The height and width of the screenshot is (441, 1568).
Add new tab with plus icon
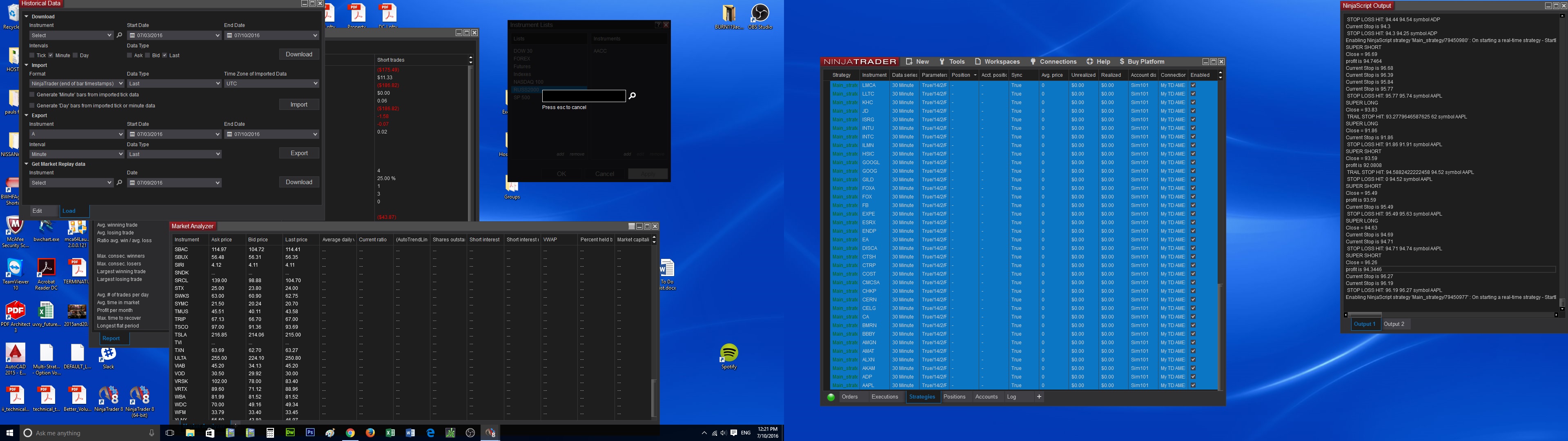click(x=1039, y=397)
